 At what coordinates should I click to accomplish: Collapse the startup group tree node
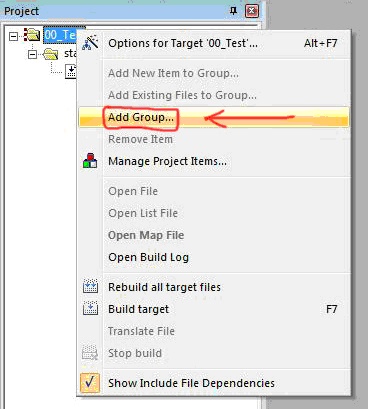point(32,54)
